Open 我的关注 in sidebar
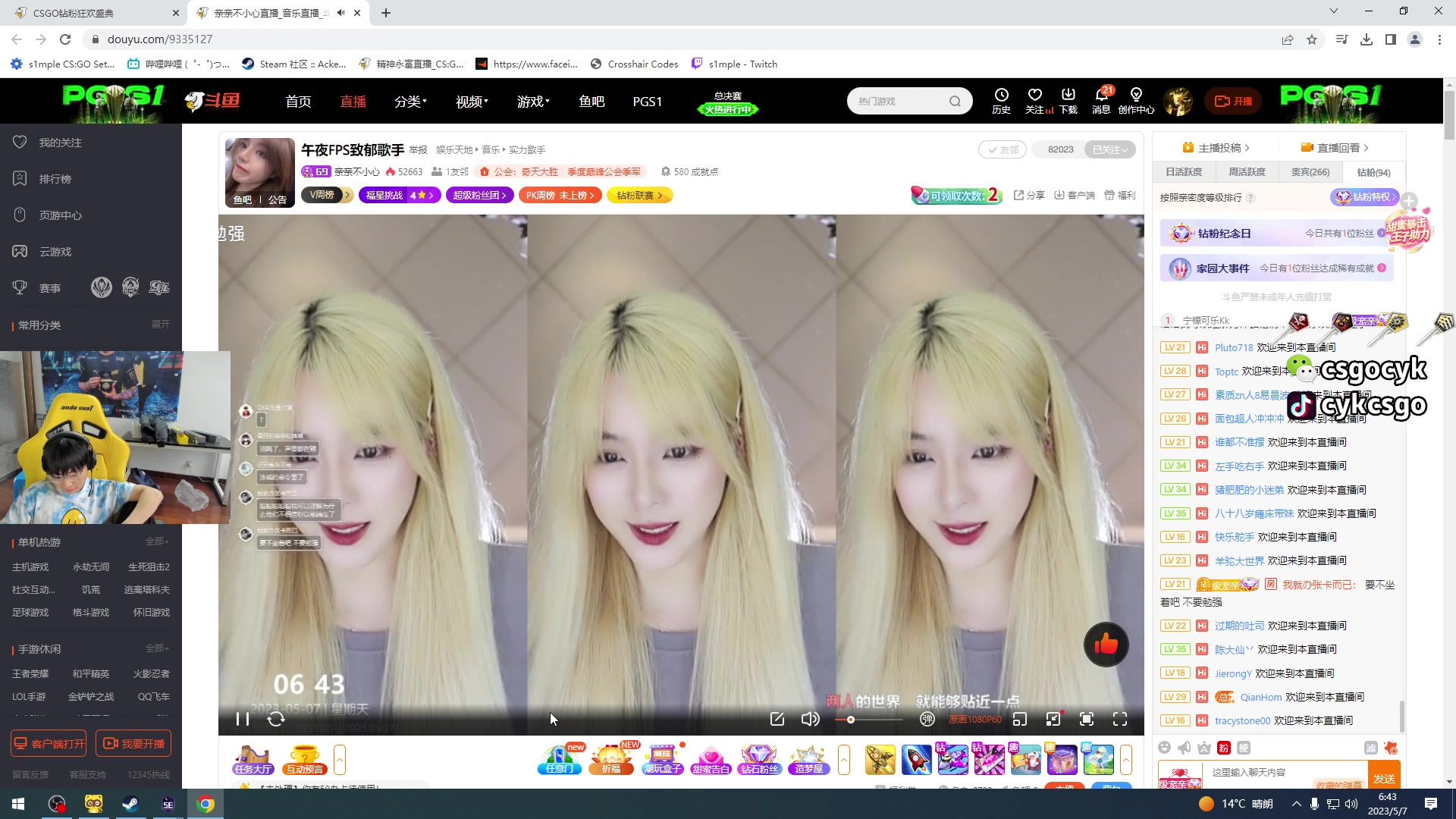The image size is (1456, 819). [61, 143]
